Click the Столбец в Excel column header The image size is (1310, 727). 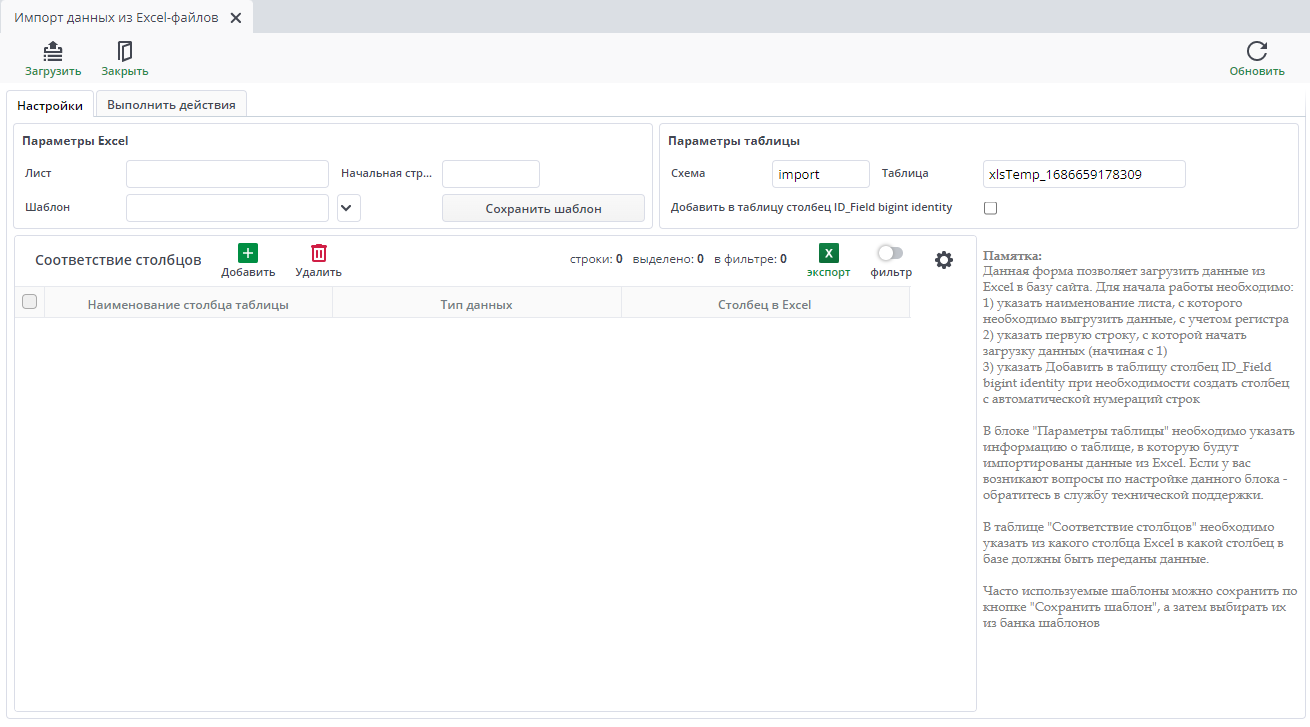765,304
